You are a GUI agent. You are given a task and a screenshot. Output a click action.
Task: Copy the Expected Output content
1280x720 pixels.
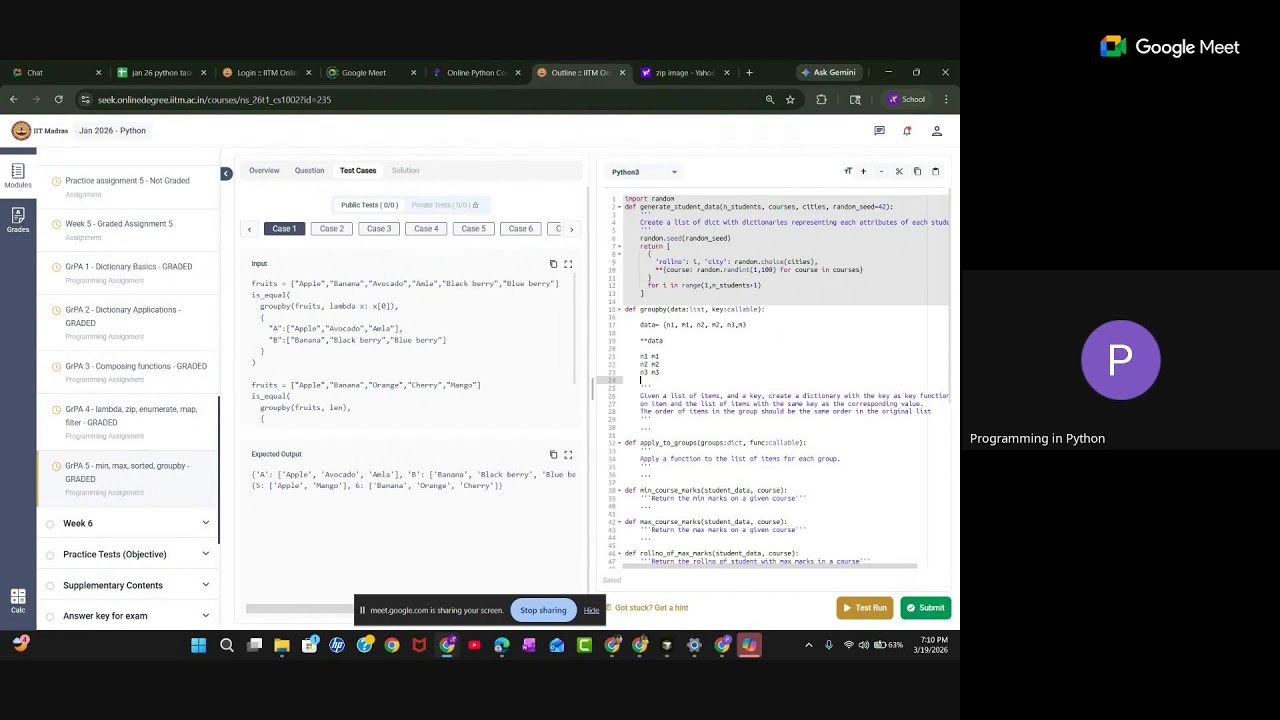[x=553, y=454]
